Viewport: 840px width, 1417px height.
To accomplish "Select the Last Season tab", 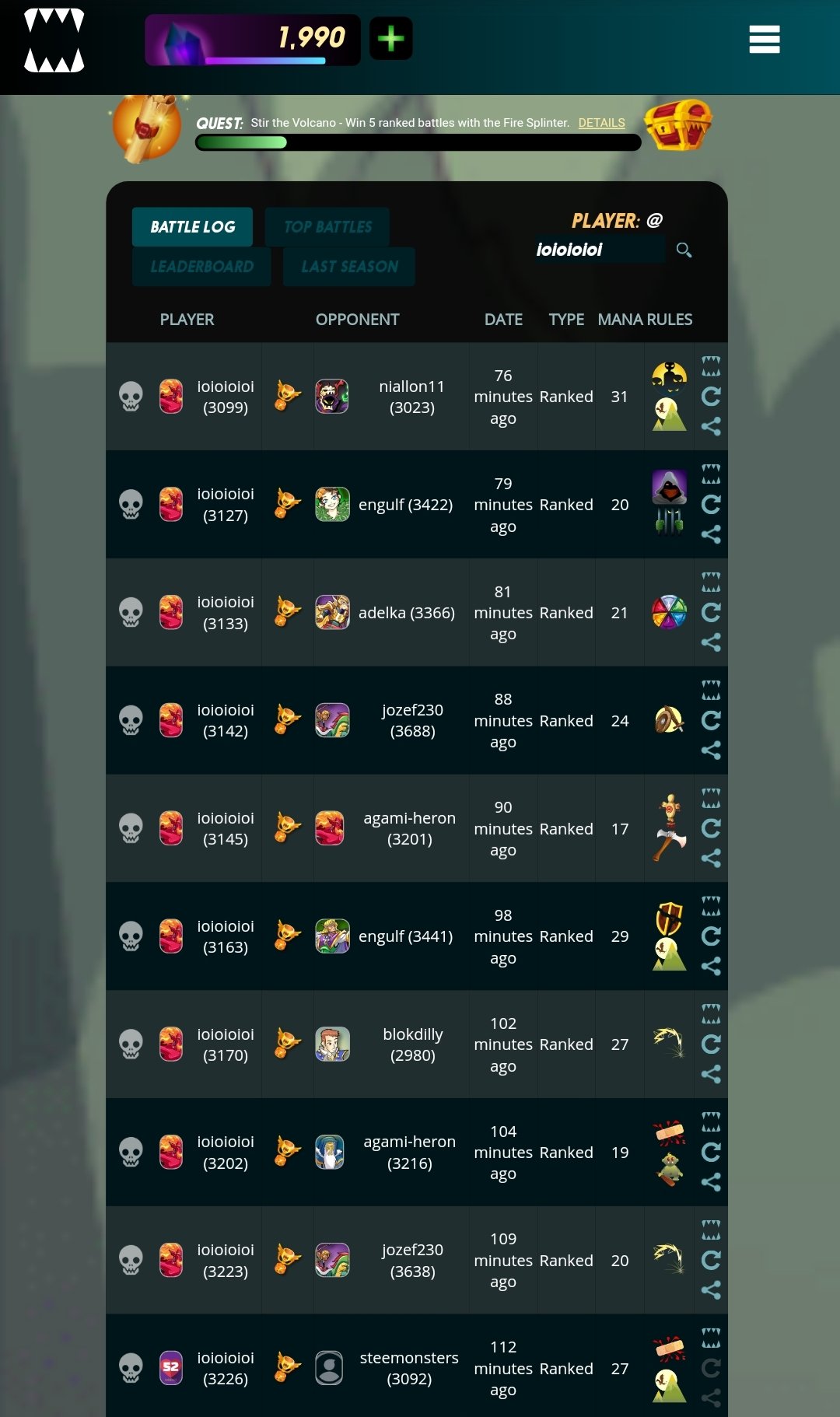I will tap(349, 267).
